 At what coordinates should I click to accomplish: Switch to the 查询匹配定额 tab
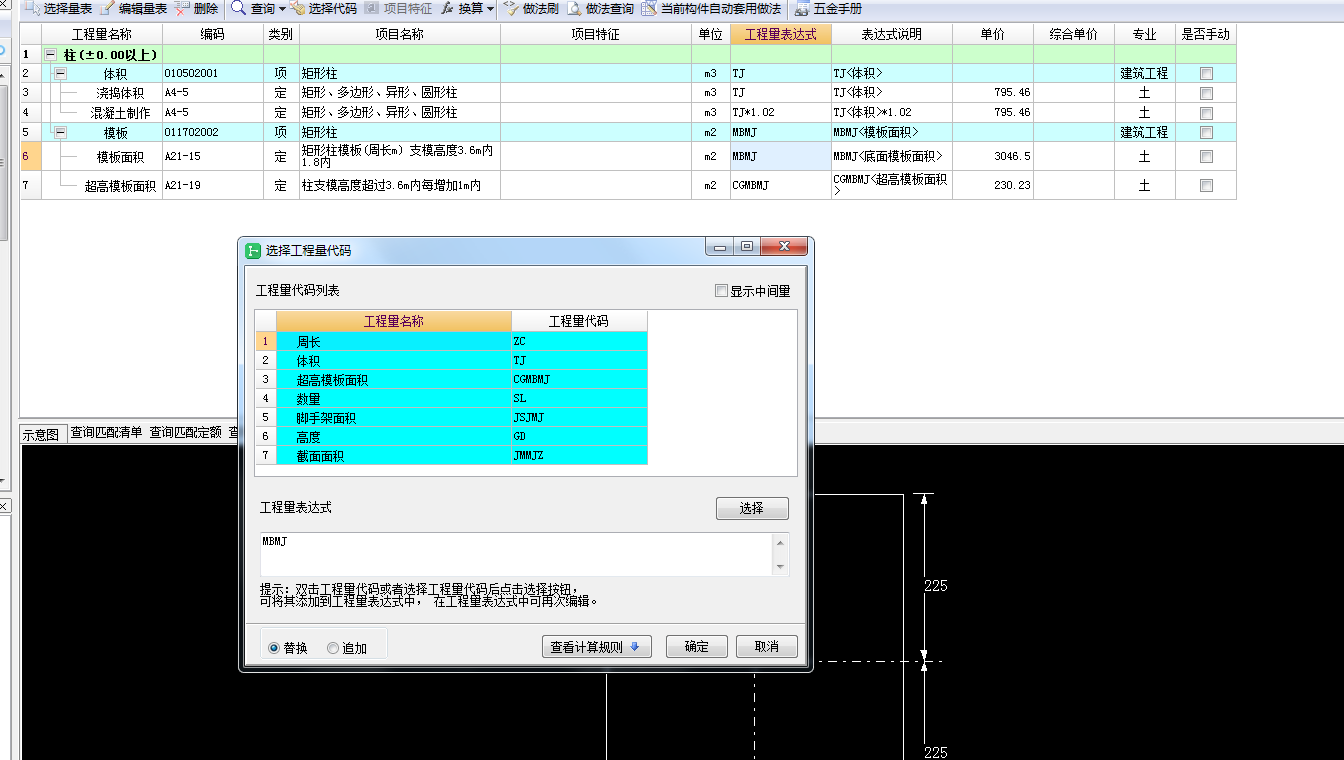pos(185,433)
